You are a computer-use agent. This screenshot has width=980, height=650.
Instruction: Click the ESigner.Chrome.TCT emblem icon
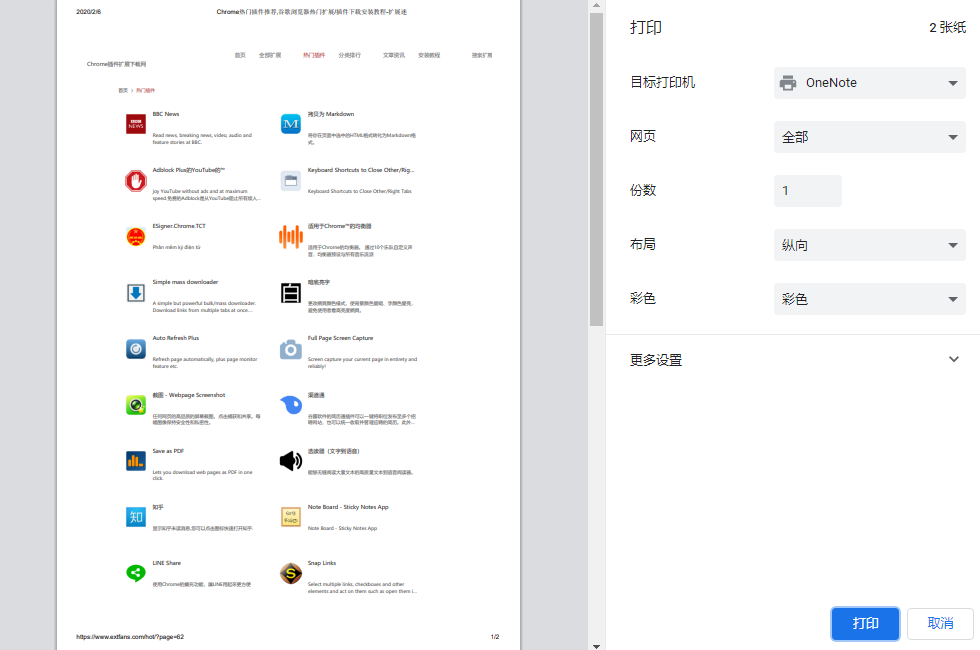point(136,237)
